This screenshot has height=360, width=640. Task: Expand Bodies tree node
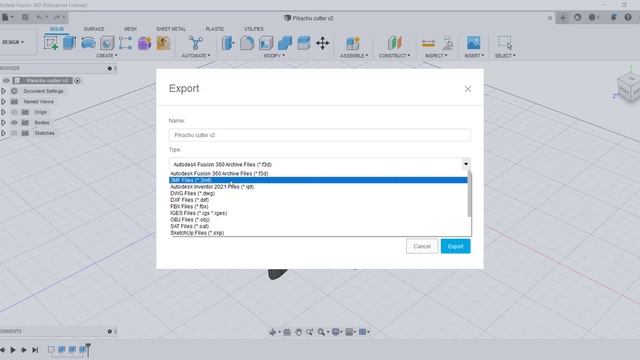(3, 122)
